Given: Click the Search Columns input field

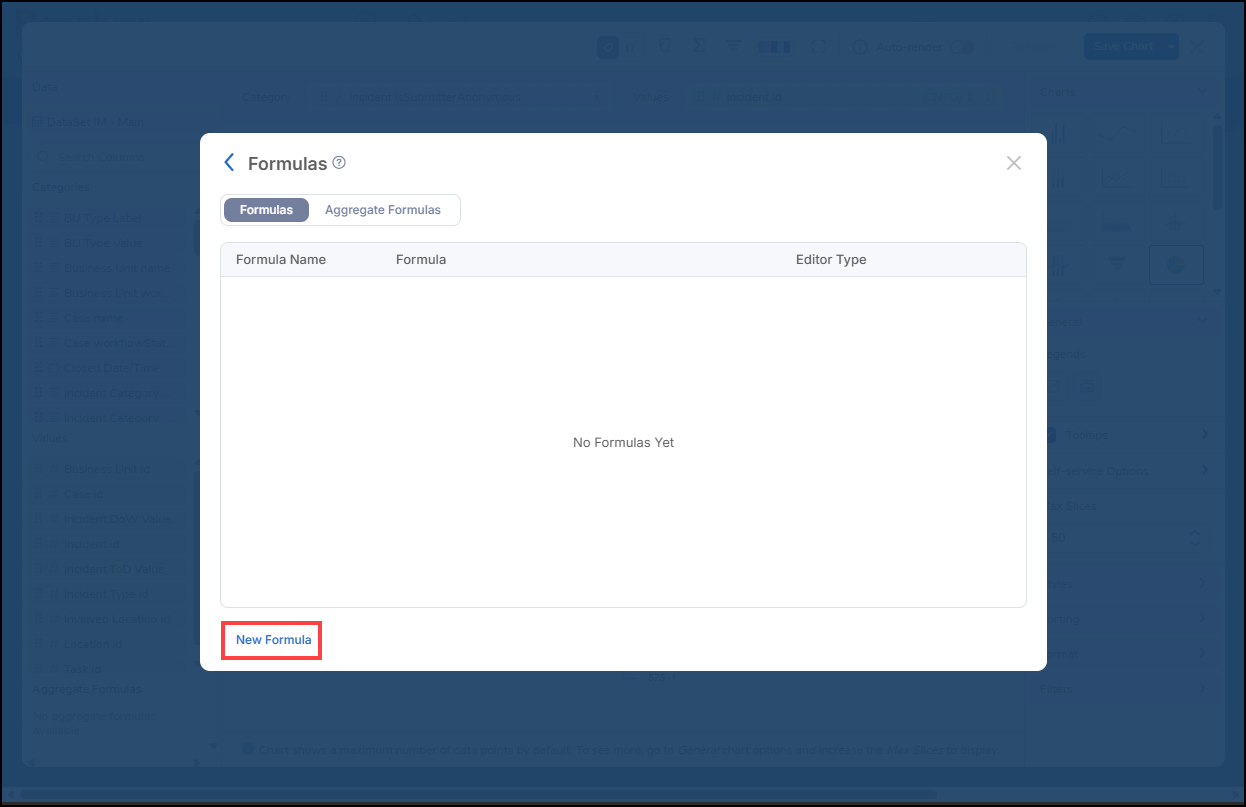Looking at the screenshot, I should (115, 158).
